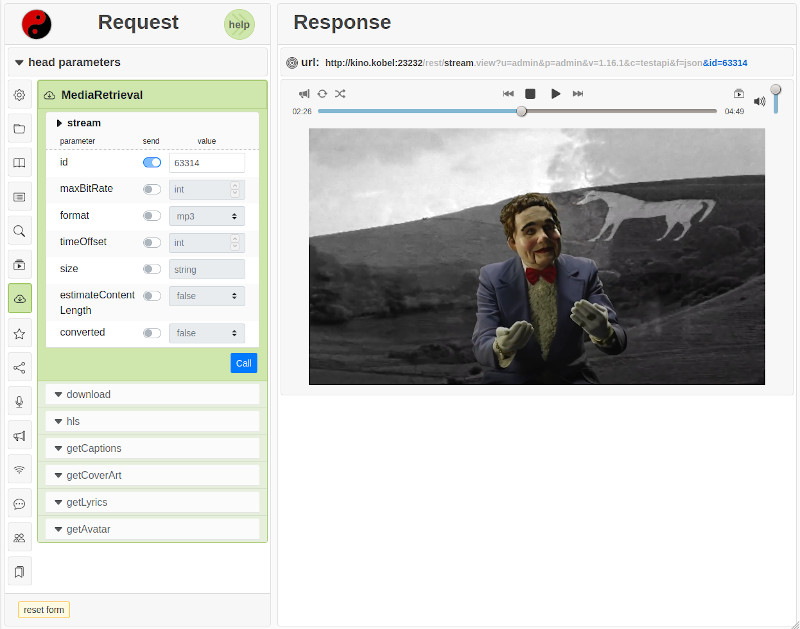This screenshot has width=800, height=629.
Task: Open the bookmarks sidebar icon
Action: pos(19,571)
